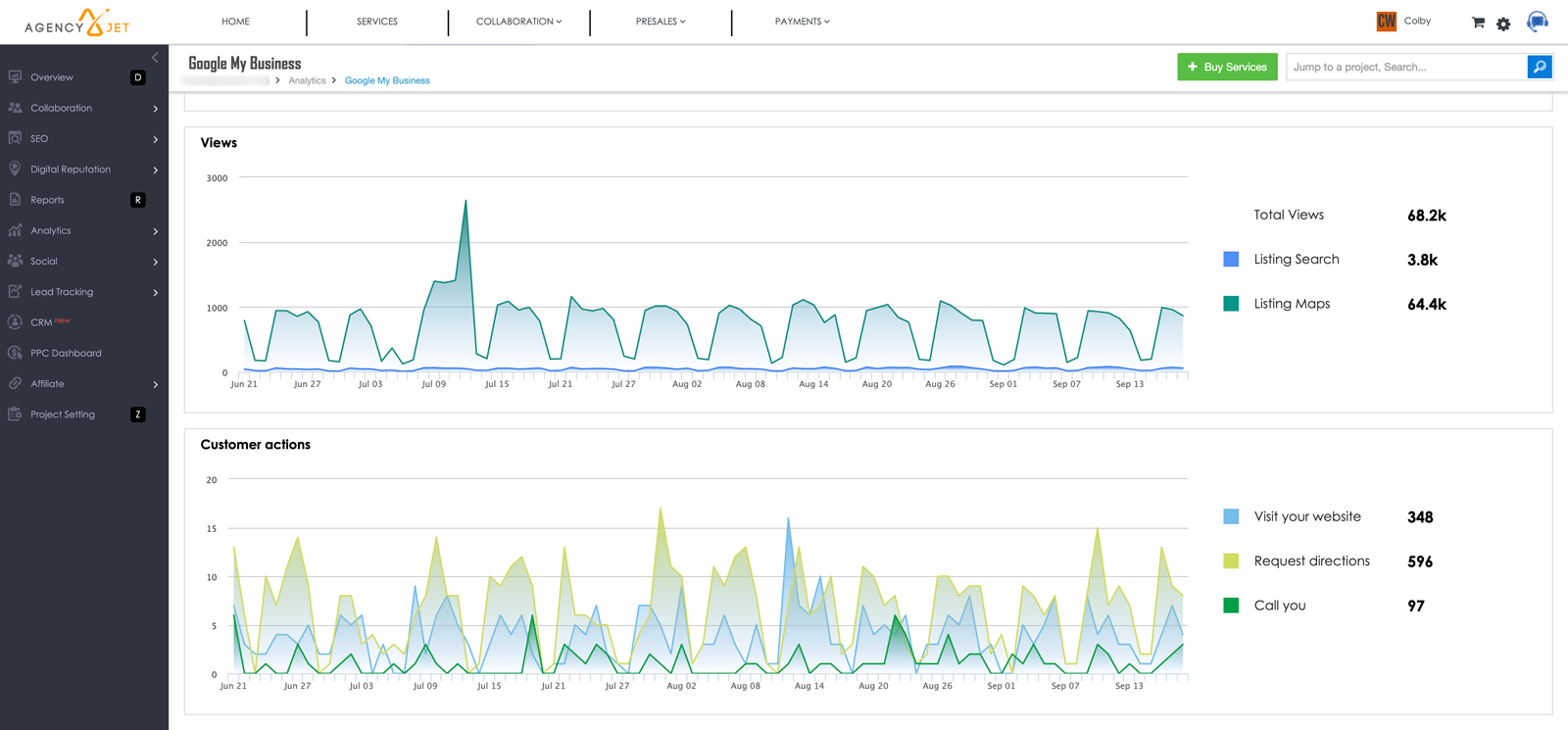Go to Home in top navigation
1568x730 pixels.
pos(235,22)
